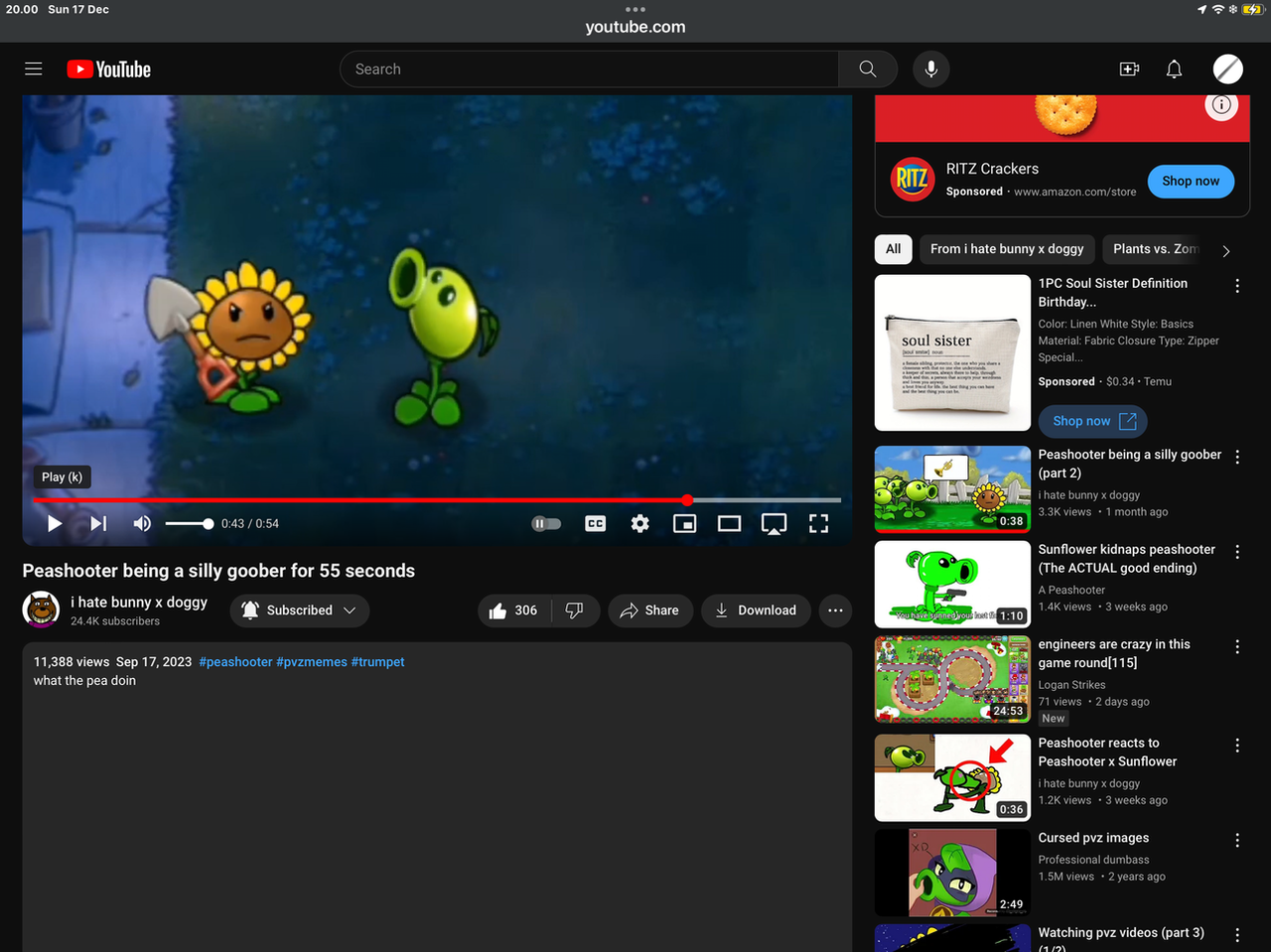
Task: Open AirPlay casting
Action: [x=775, y=523]
